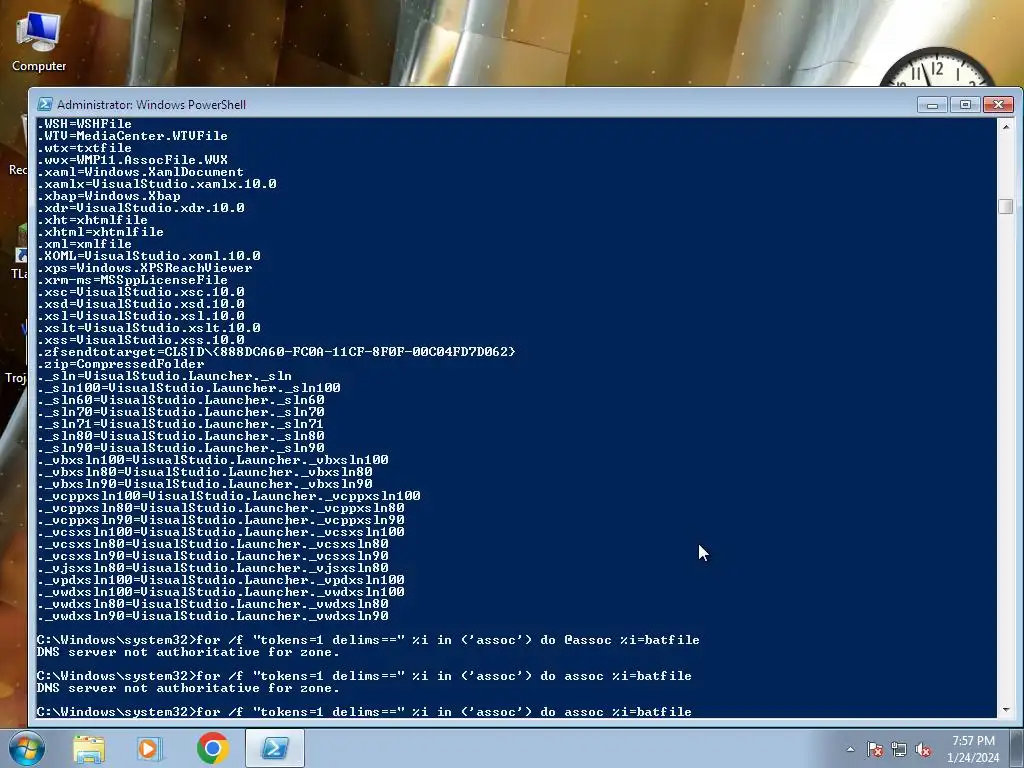Click the scrollbar down arrow in PowerShell
The height and width of the screenshot is (768, 1024).
tap(1006, 709)
